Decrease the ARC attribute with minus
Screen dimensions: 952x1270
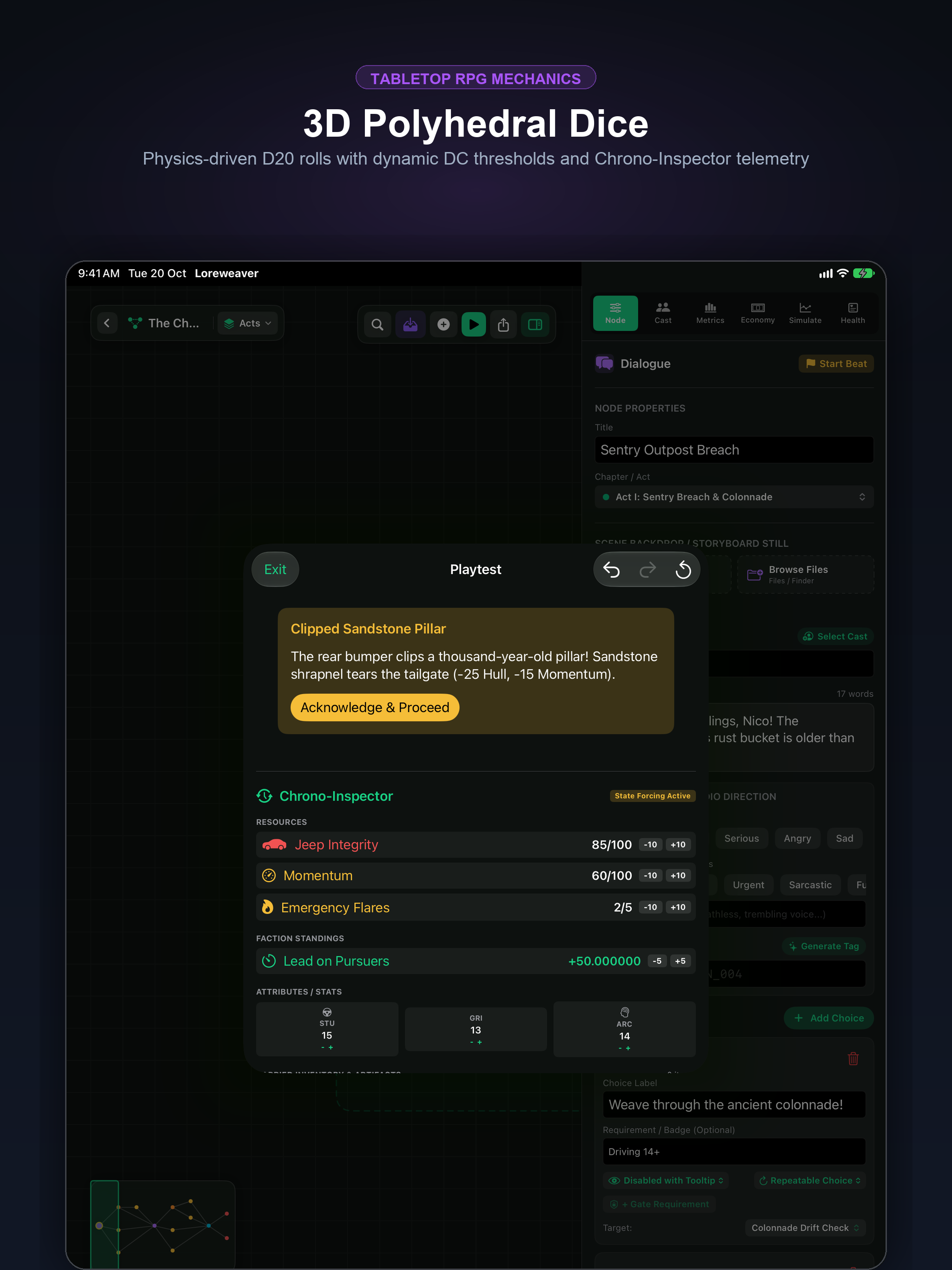620,1048
